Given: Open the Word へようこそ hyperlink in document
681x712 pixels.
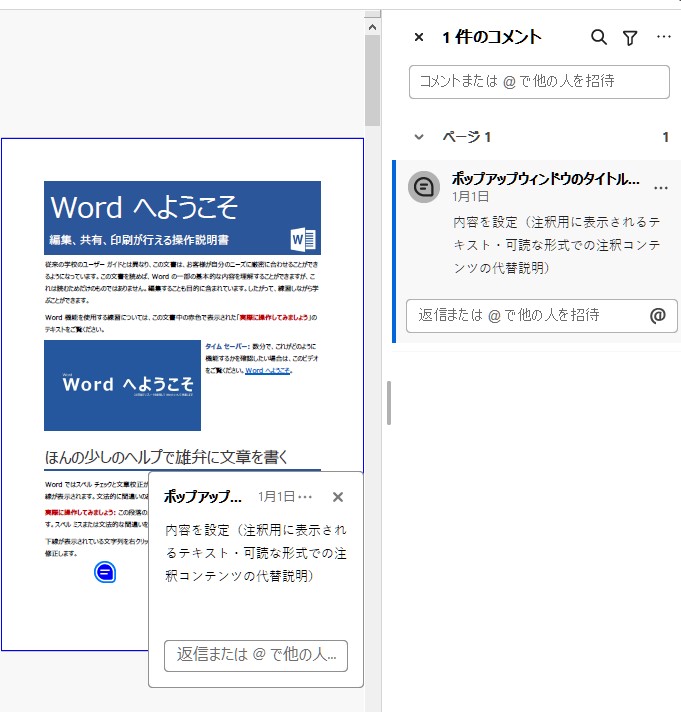Looking at the screenshot, I should (x=267, y=371).
